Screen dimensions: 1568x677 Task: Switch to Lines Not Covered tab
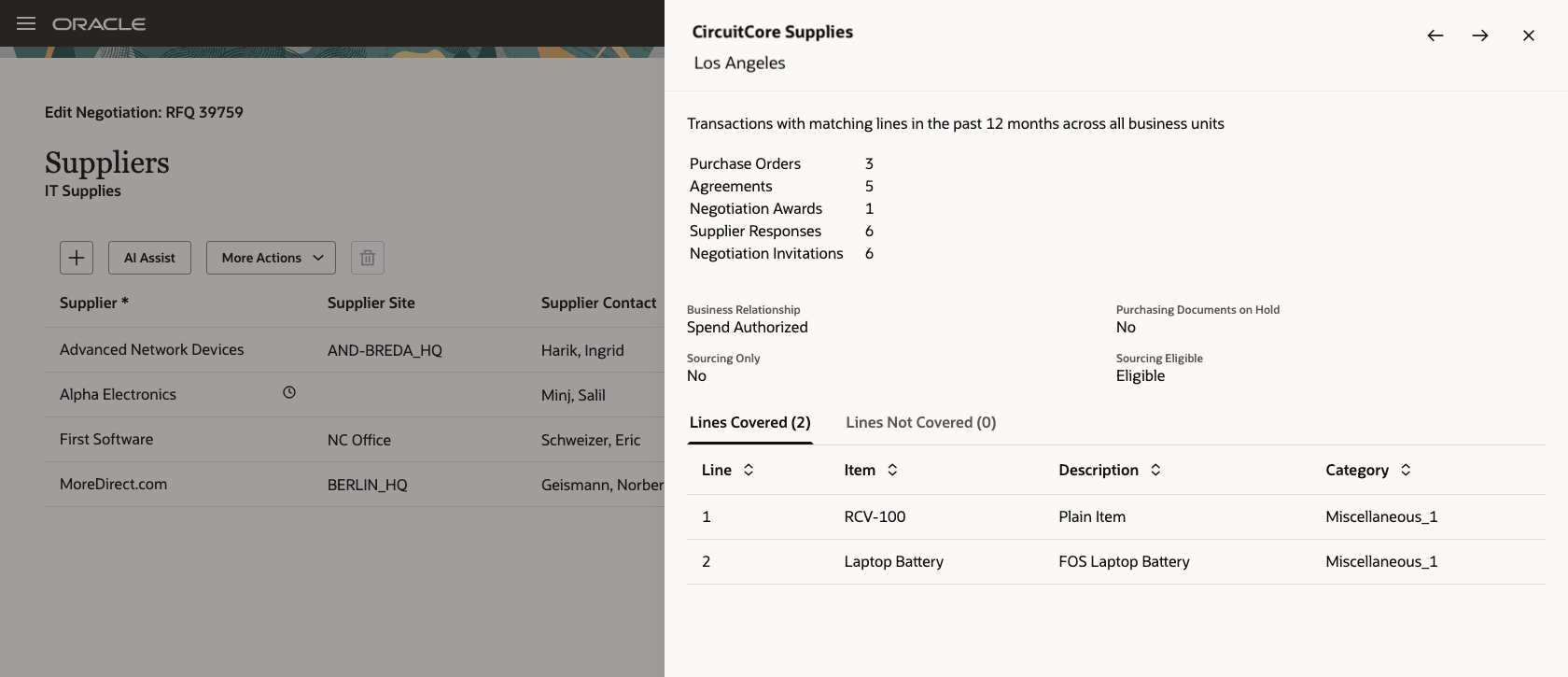click(920, 423)
